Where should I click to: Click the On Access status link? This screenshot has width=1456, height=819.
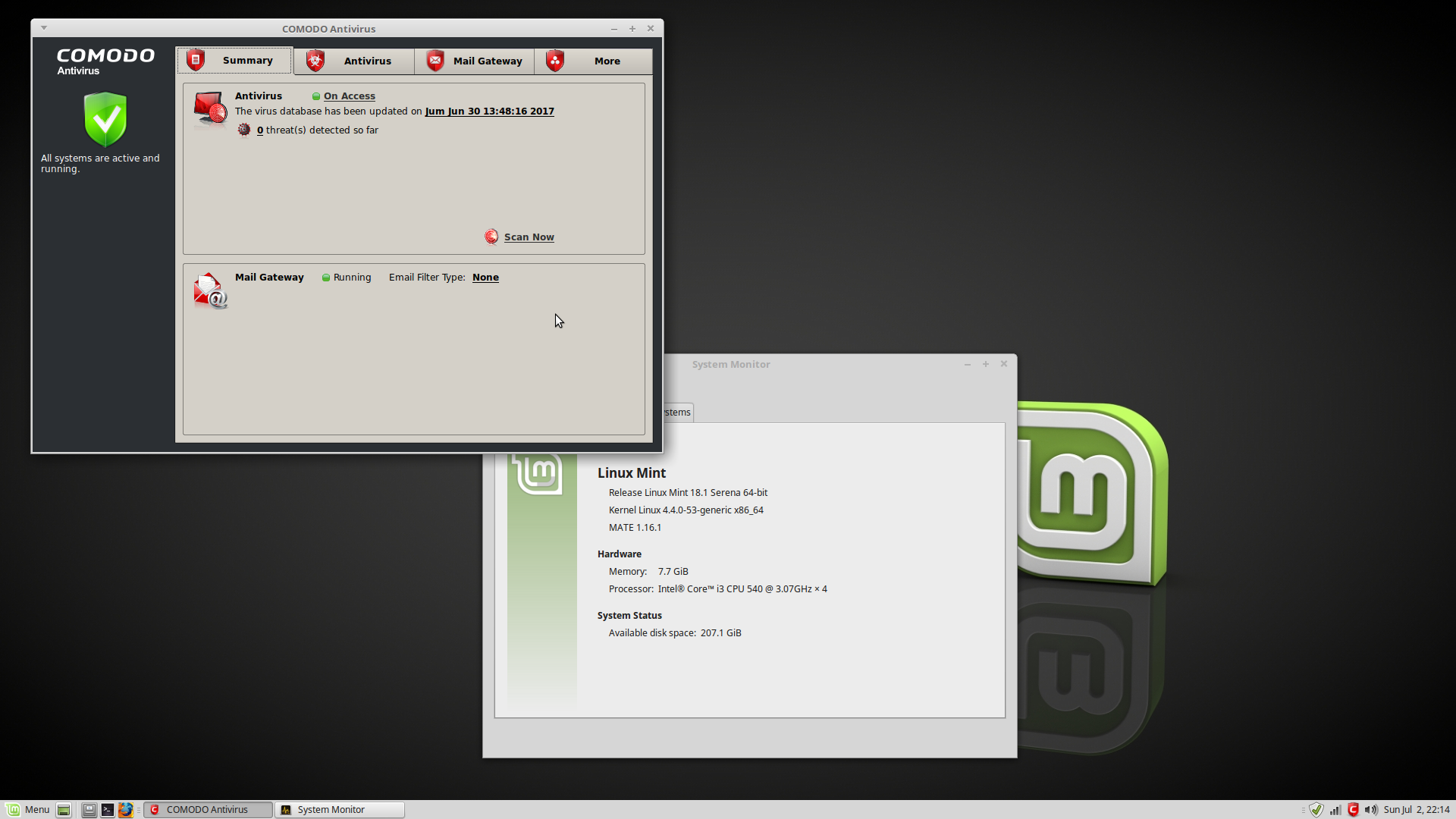[x=350, y=96]
